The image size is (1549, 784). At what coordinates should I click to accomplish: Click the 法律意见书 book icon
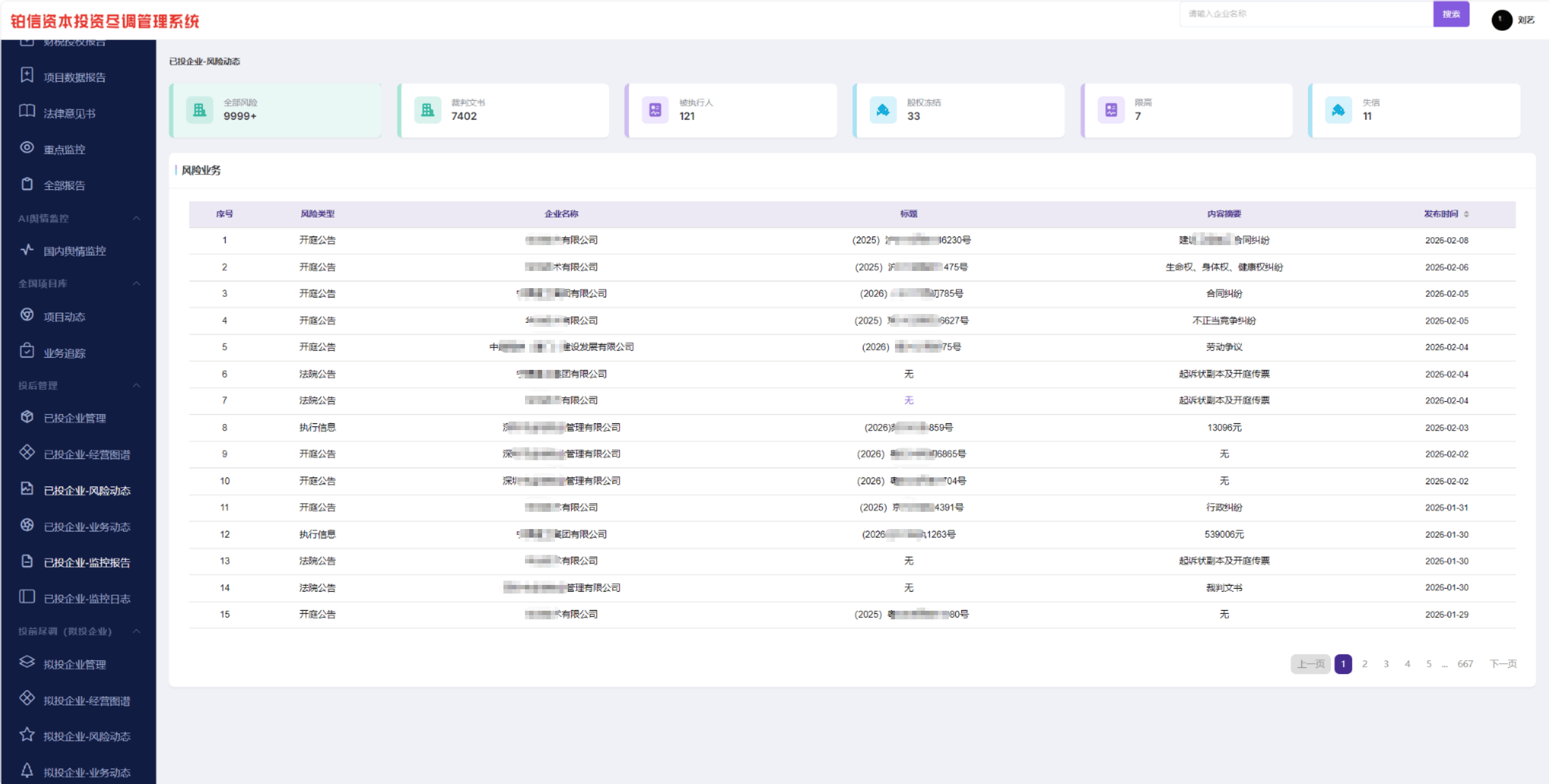[x=26, y=111]
